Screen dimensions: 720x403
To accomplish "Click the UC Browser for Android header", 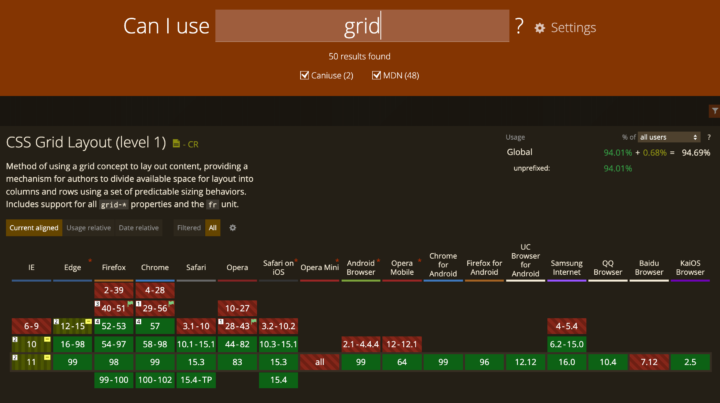I will point(525,260).
